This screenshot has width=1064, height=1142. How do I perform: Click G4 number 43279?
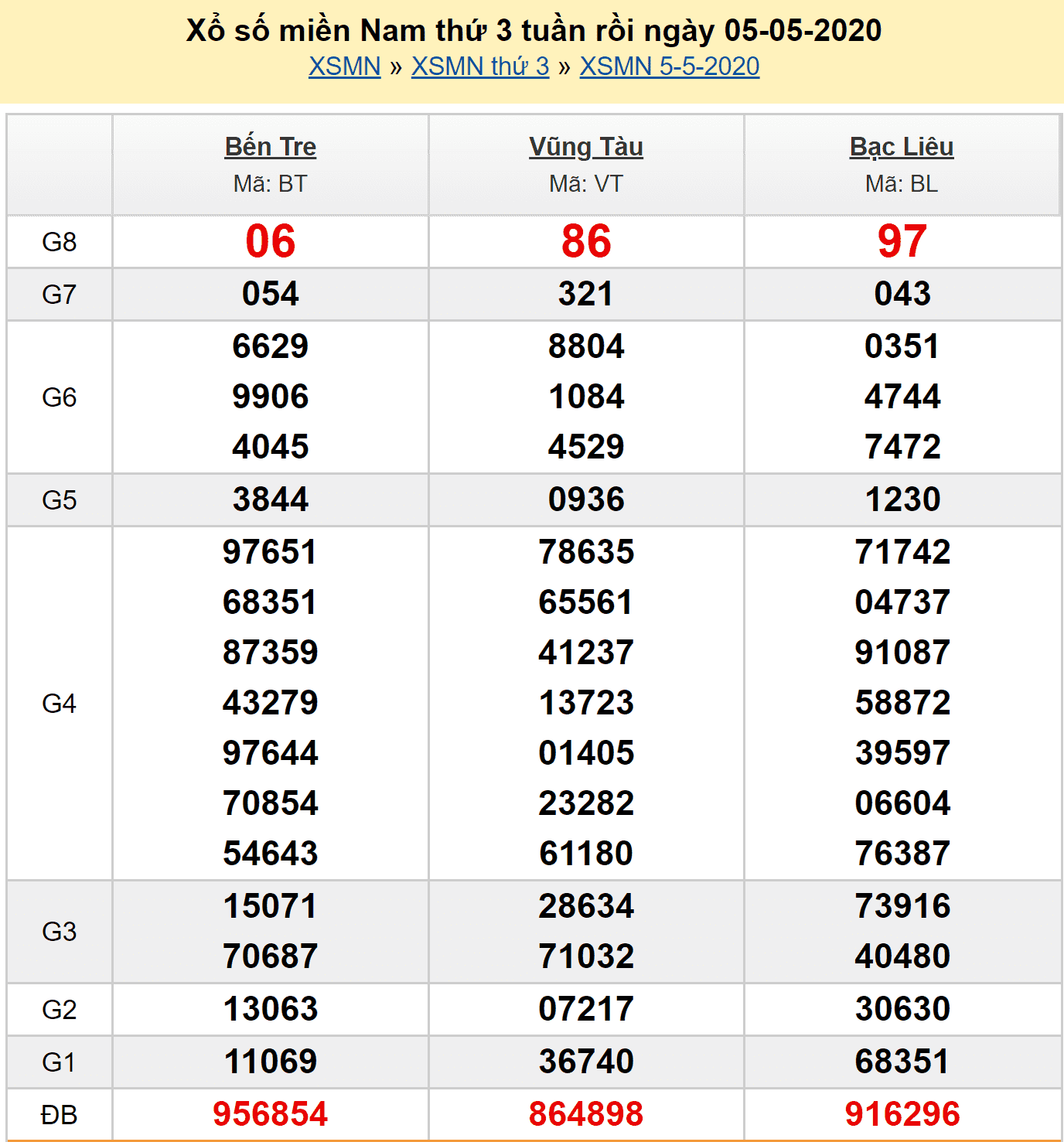coord(271,703)
